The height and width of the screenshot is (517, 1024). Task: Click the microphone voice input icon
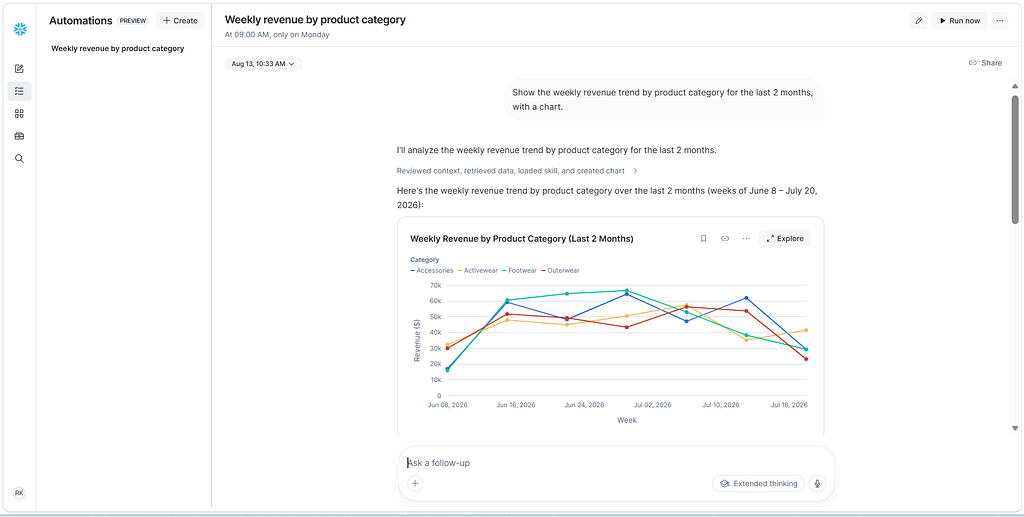click(817, 484)
